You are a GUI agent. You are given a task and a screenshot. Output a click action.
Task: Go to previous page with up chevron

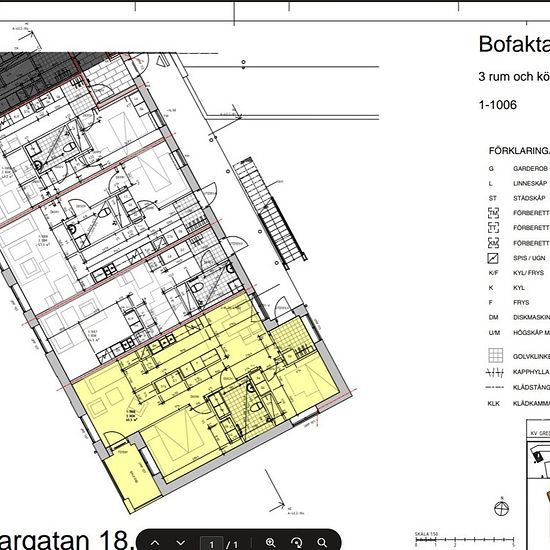point(155,543)
